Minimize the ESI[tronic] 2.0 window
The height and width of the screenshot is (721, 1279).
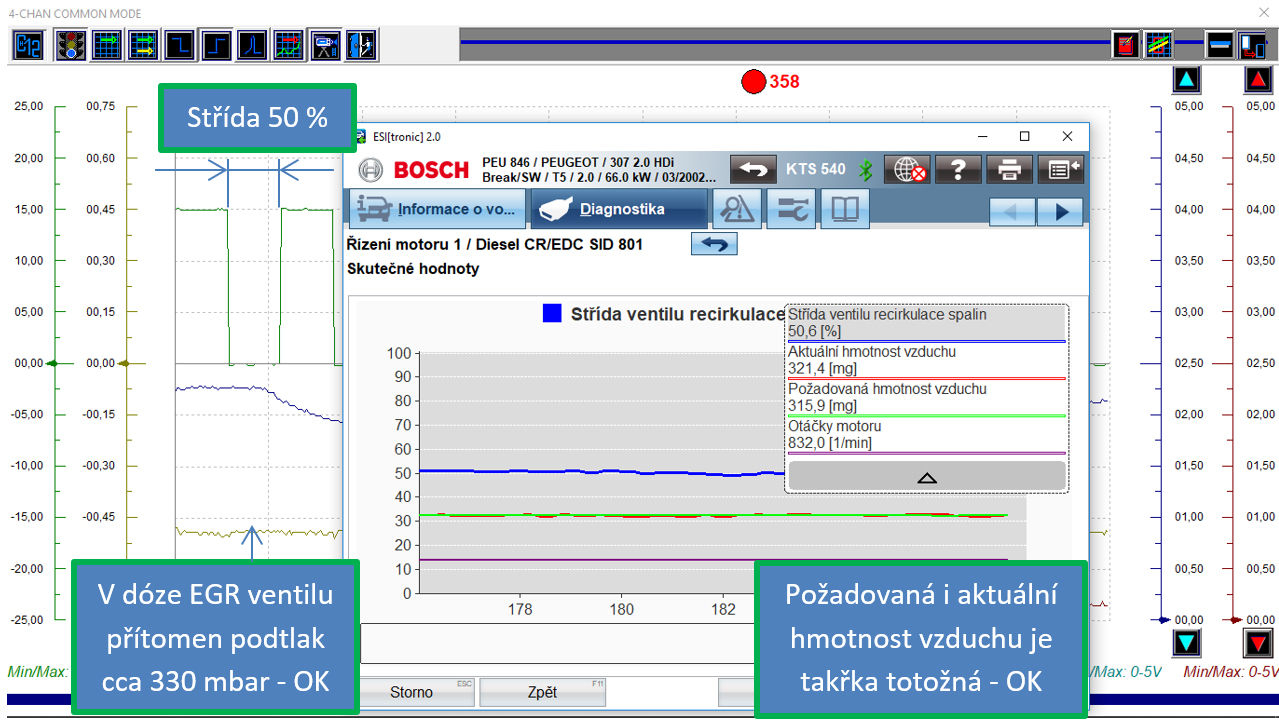[980, 136]
